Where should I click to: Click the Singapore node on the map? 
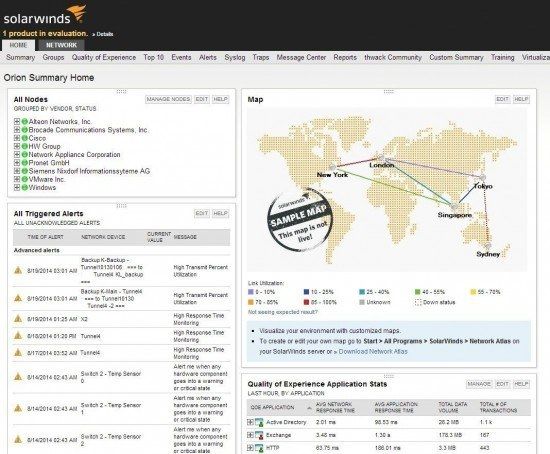[455, 206]
